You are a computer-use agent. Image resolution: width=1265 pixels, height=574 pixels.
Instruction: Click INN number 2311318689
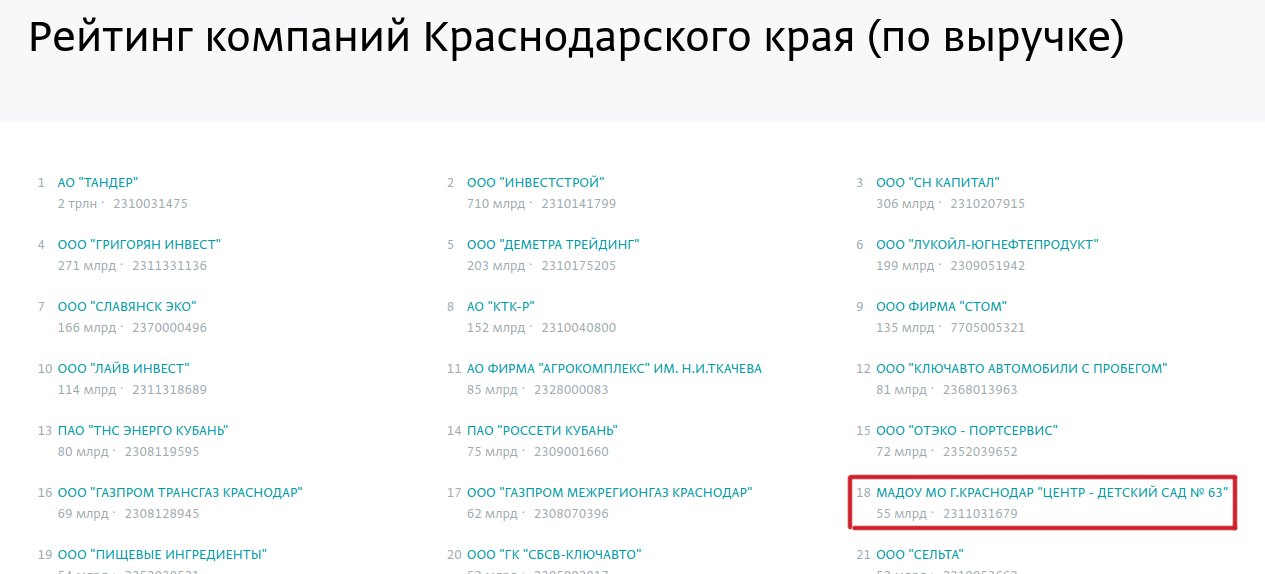(169, 390)
